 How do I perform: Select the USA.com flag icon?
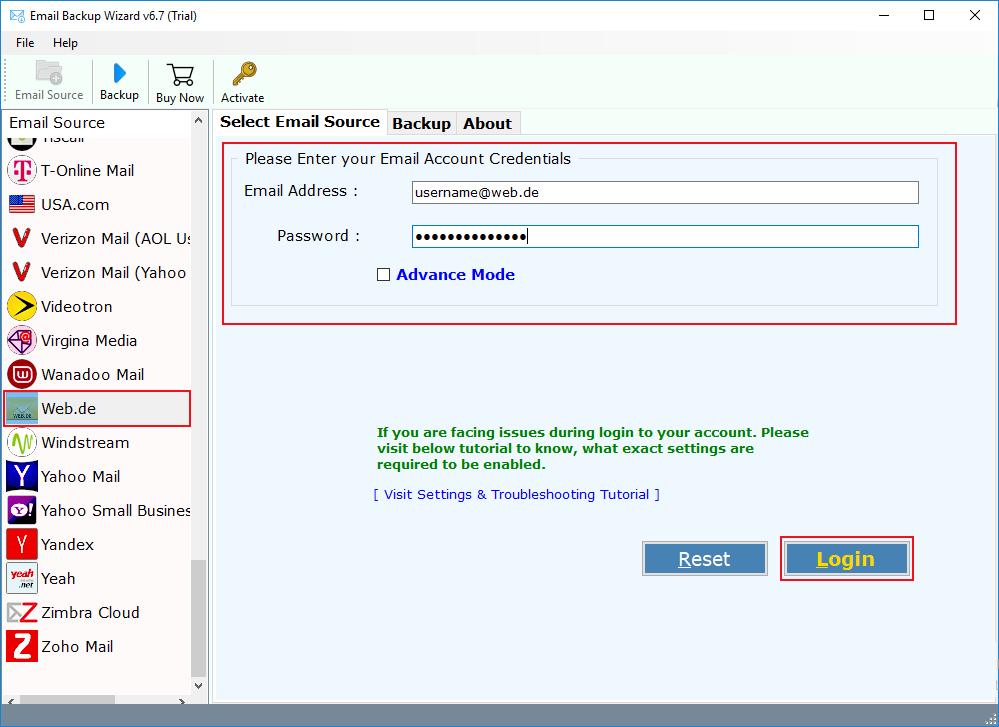(22, 205)
